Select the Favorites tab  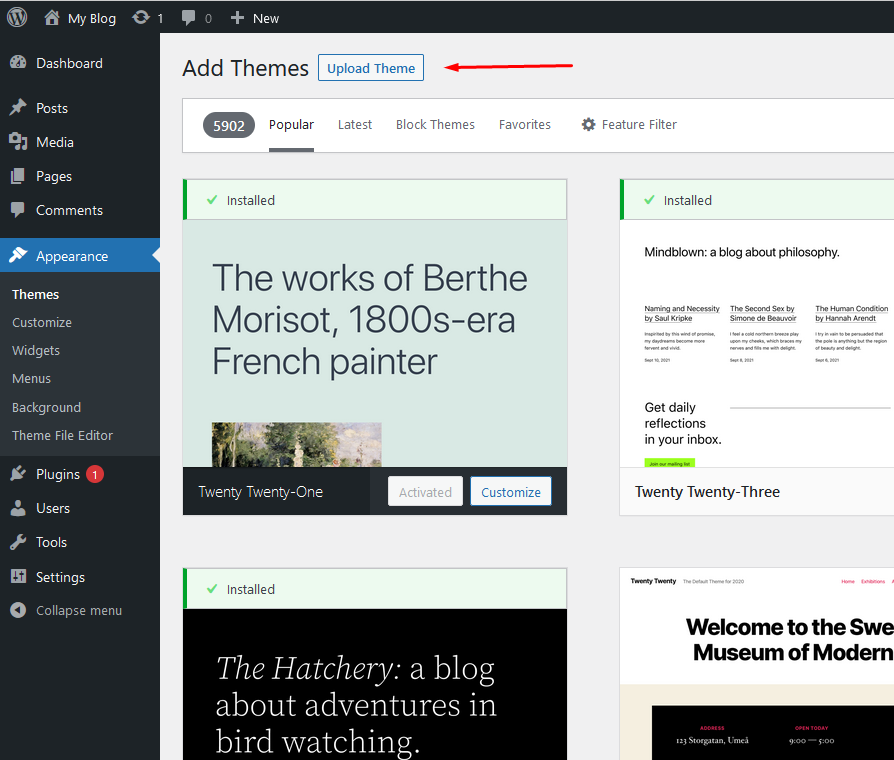pos(525,125)
